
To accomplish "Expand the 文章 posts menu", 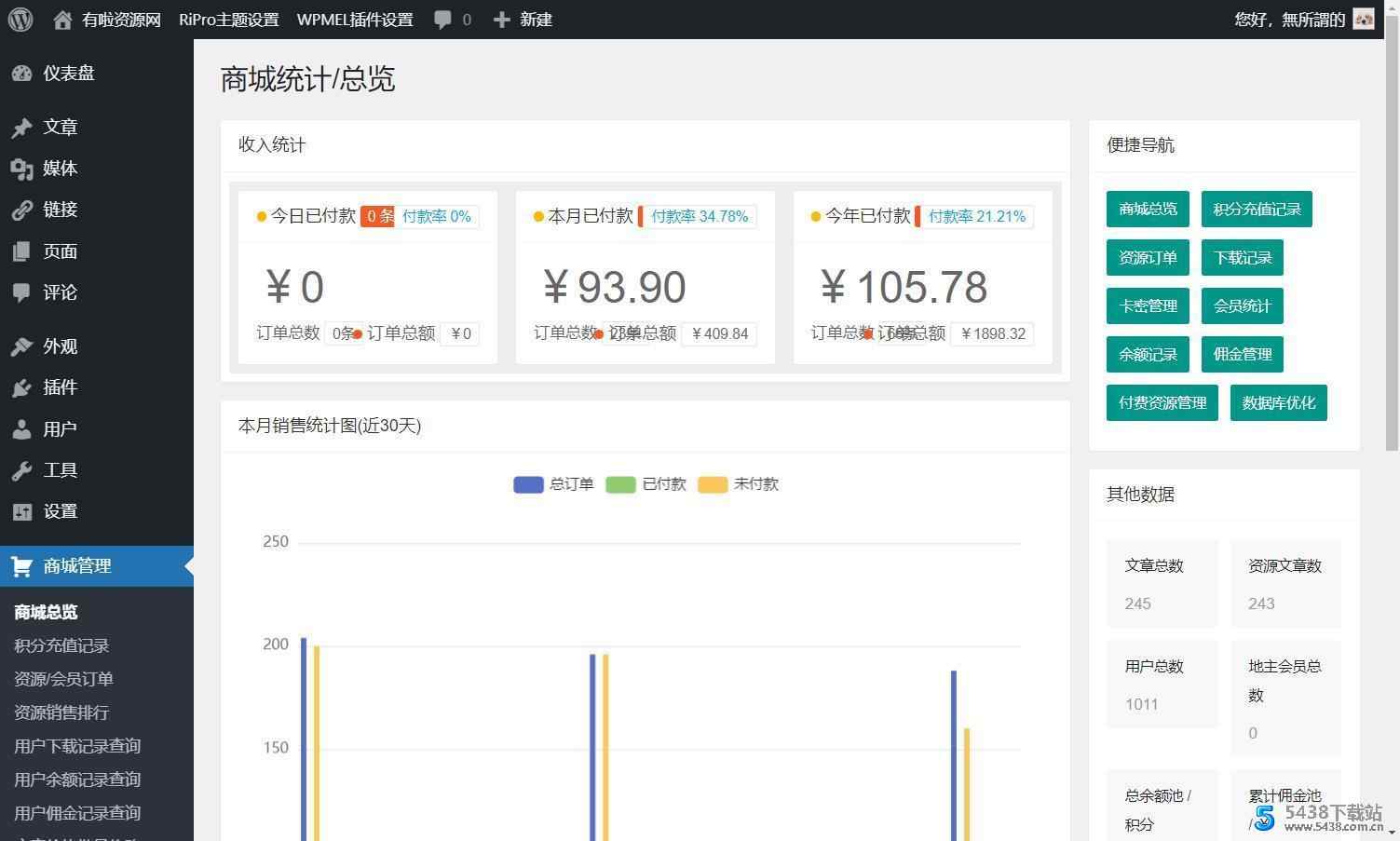I will 60,127.
